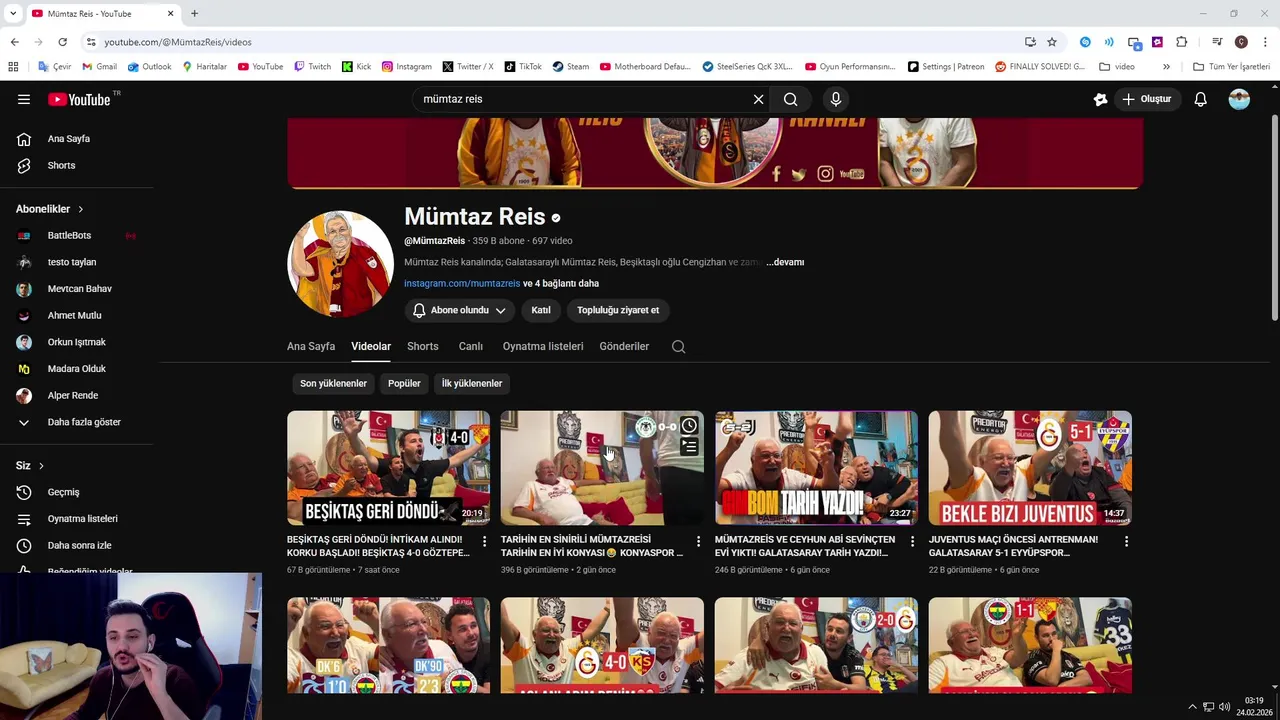Open the Tüm Yer İşaretleri bookmarks folder

pyautogui.click(x=1231, y=67)
